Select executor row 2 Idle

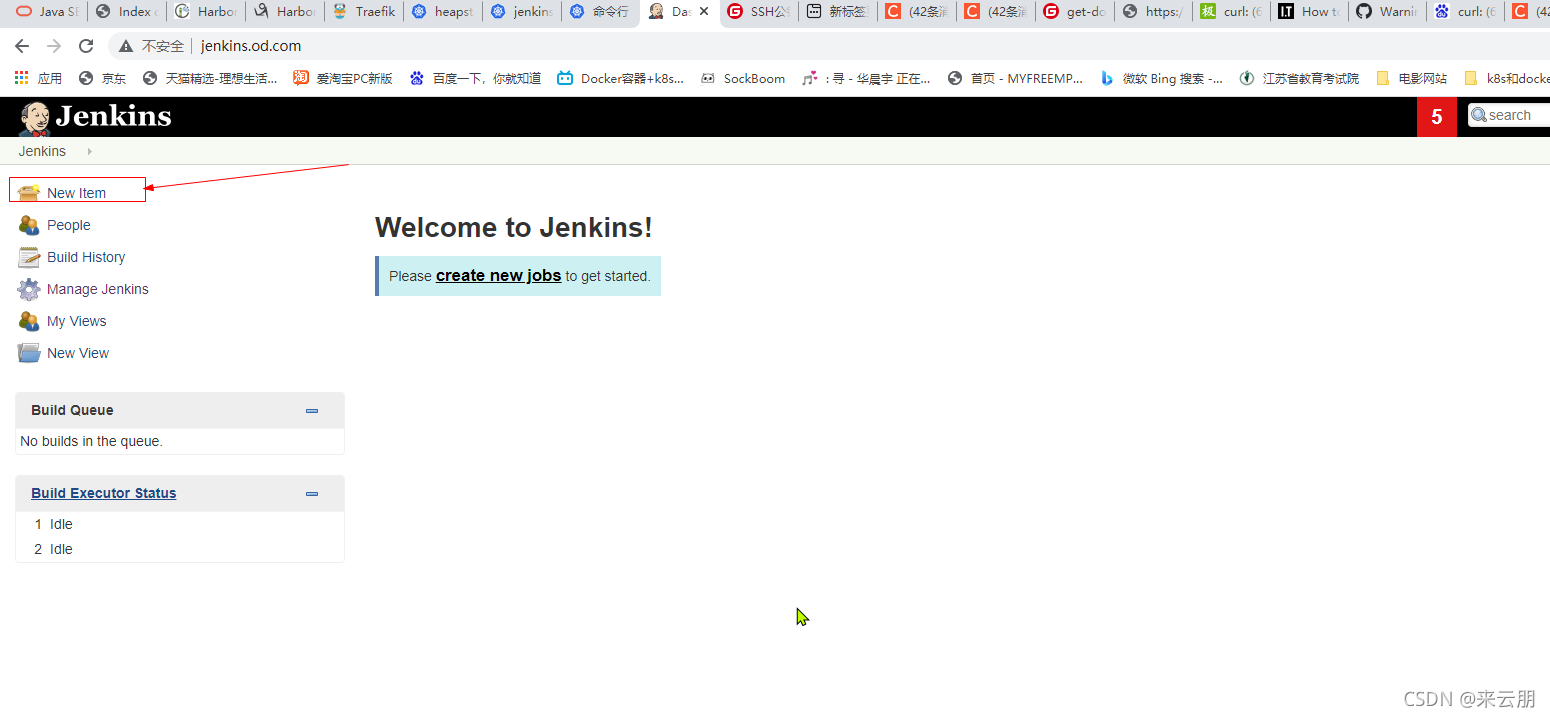tap(180, 549)
